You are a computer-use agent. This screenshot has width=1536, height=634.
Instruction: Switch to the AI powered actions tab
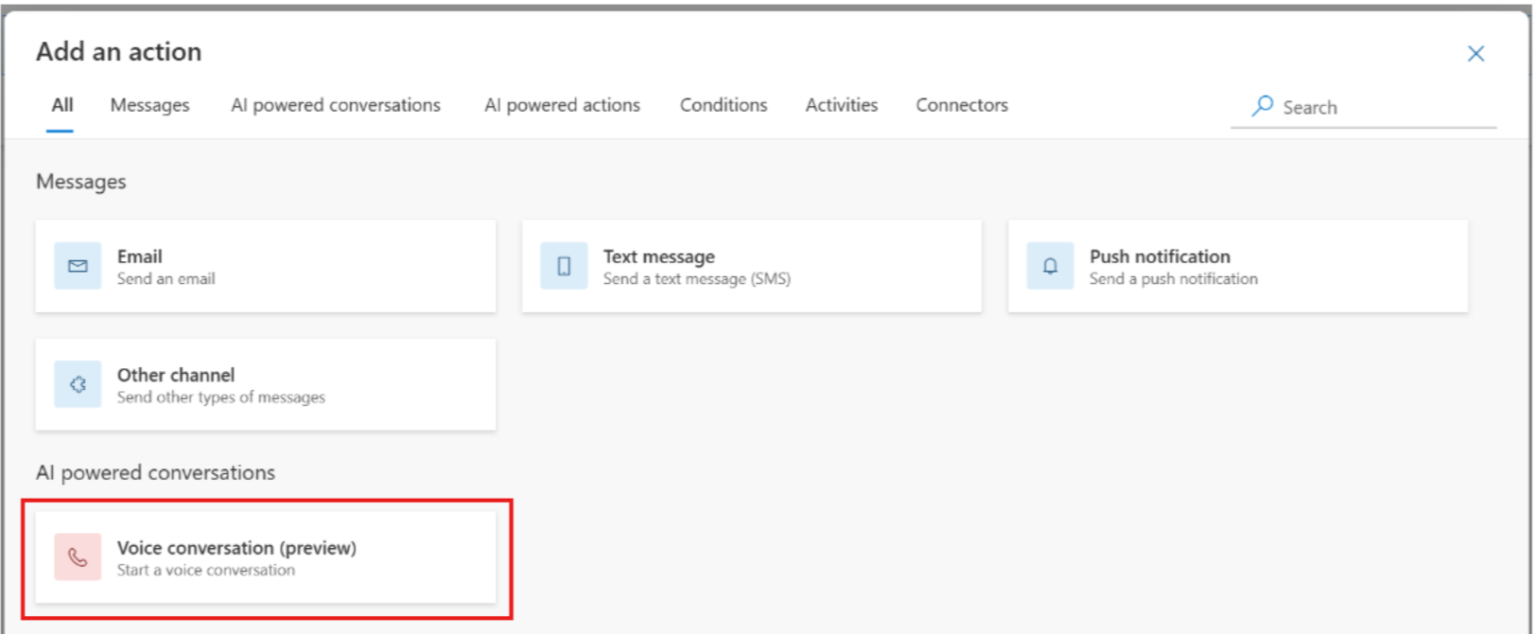[562, 105]
